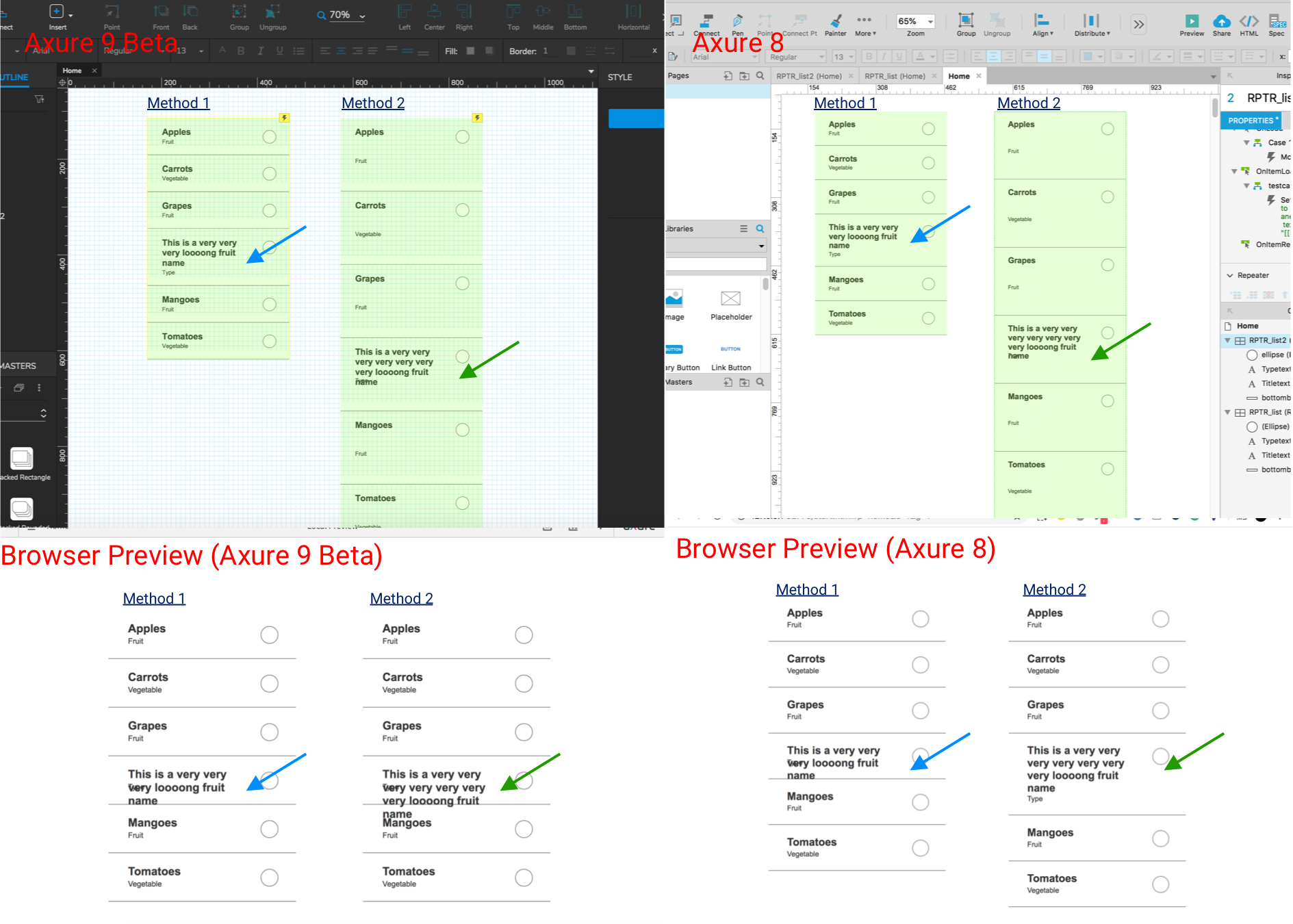1293x924 pixels.
Task: Open Preview from the Axure 8 toolbar
Action: pyautogui.click(x=1192, y=23)
